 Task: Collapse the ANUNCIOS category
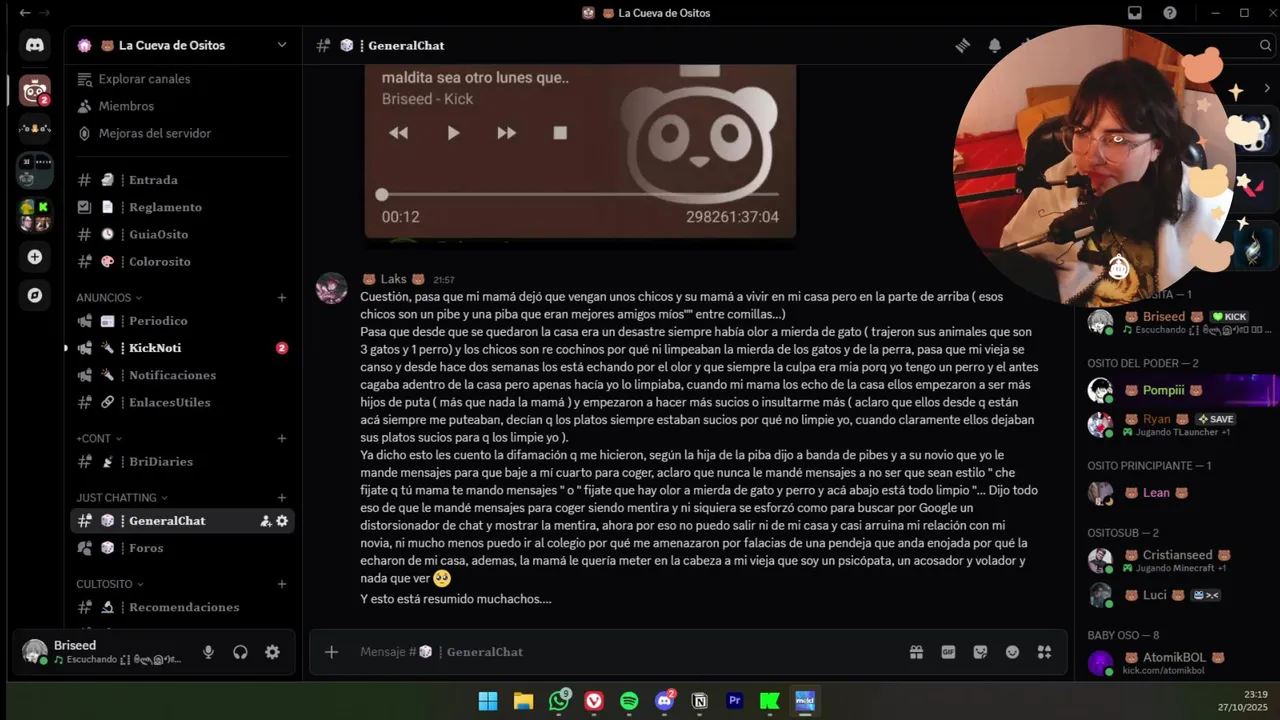109,298
